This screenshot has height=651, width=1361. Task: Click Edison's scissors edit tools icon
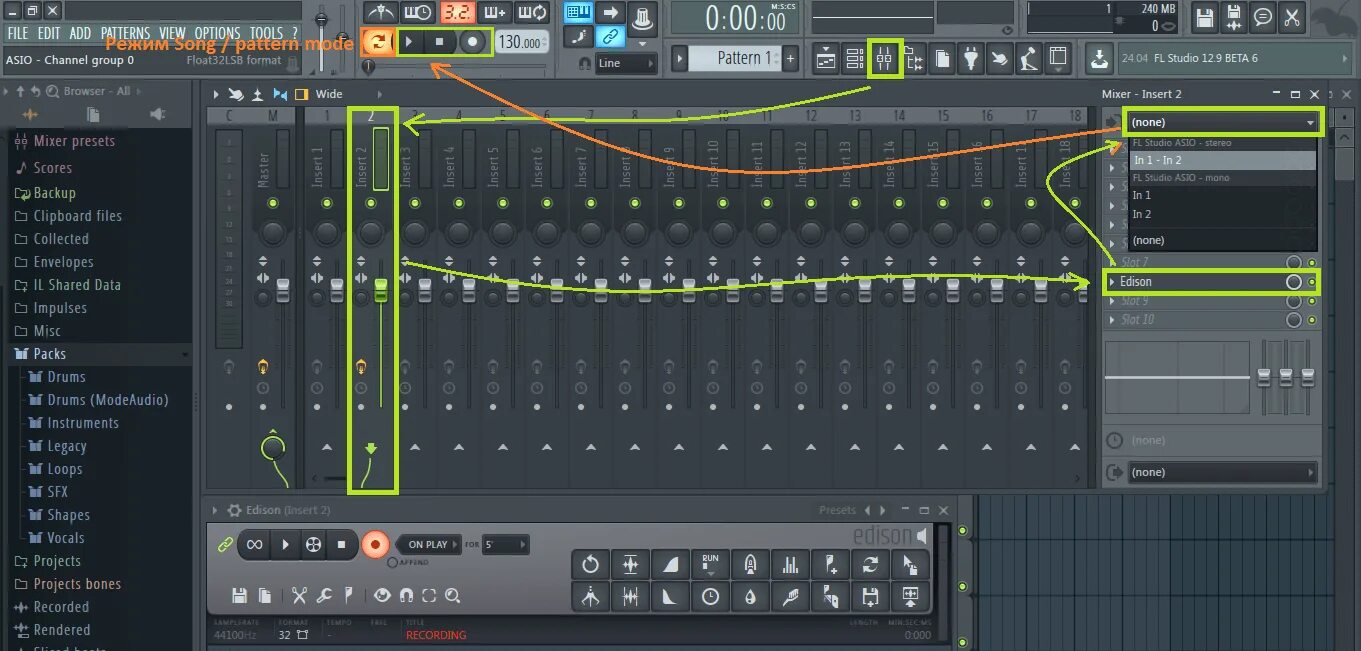299,596
